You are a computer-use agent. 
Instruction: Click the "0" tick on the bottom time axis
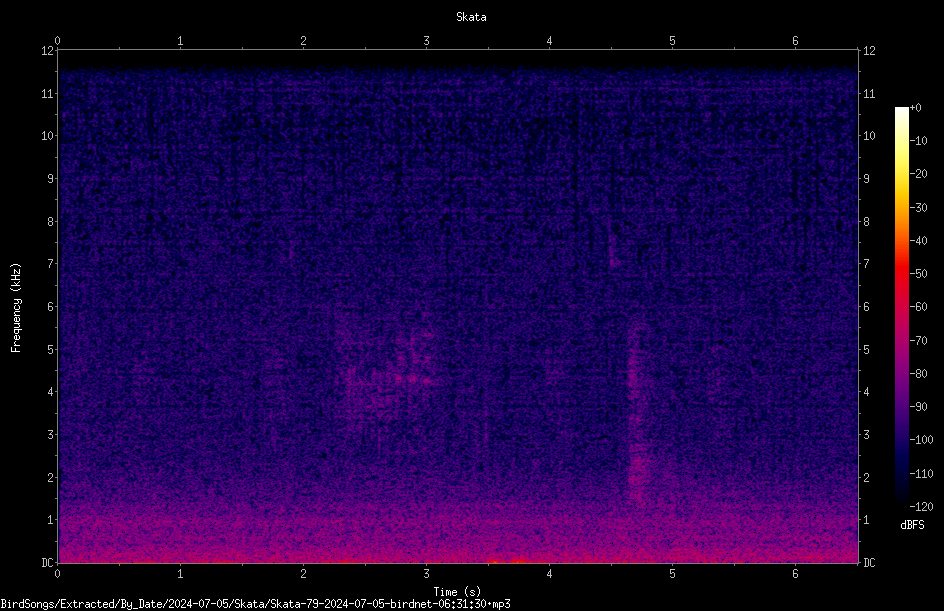(x=57, y=574)
